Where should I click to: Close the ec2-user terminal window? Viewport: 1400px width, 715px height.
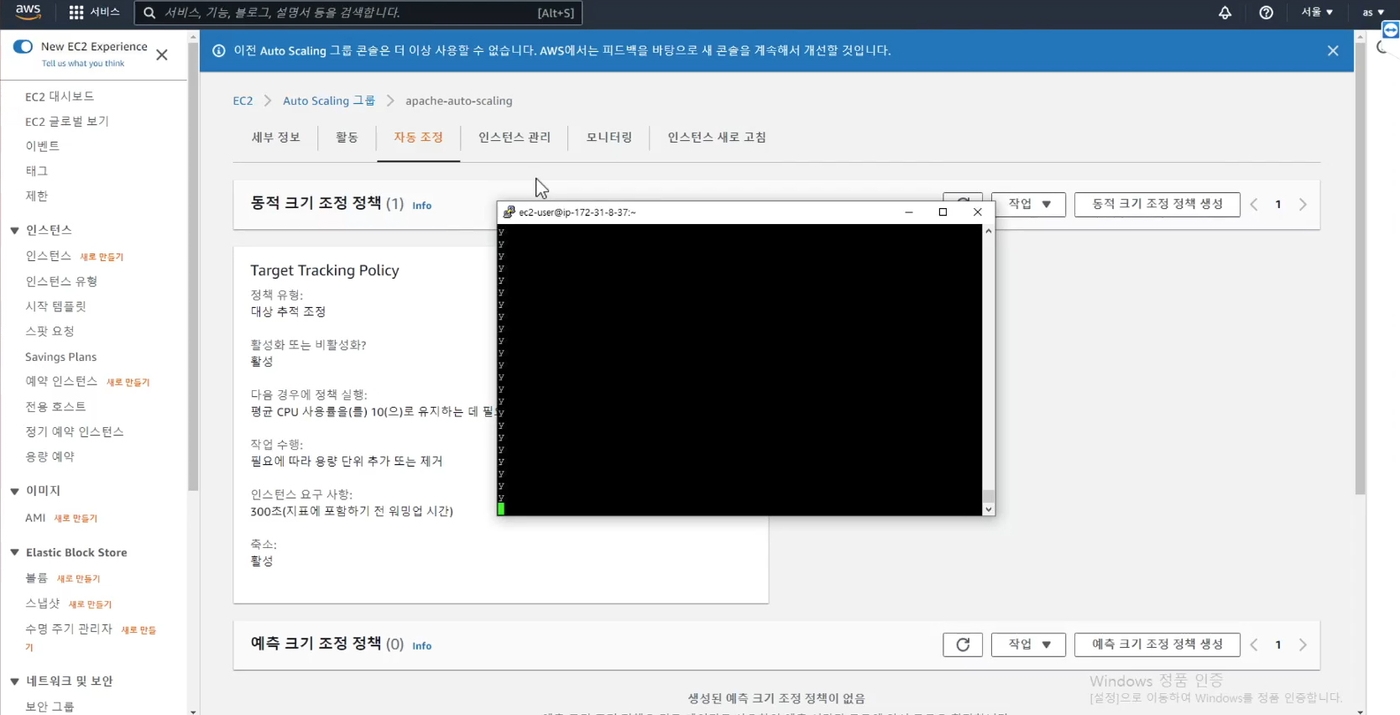[978, 212]
